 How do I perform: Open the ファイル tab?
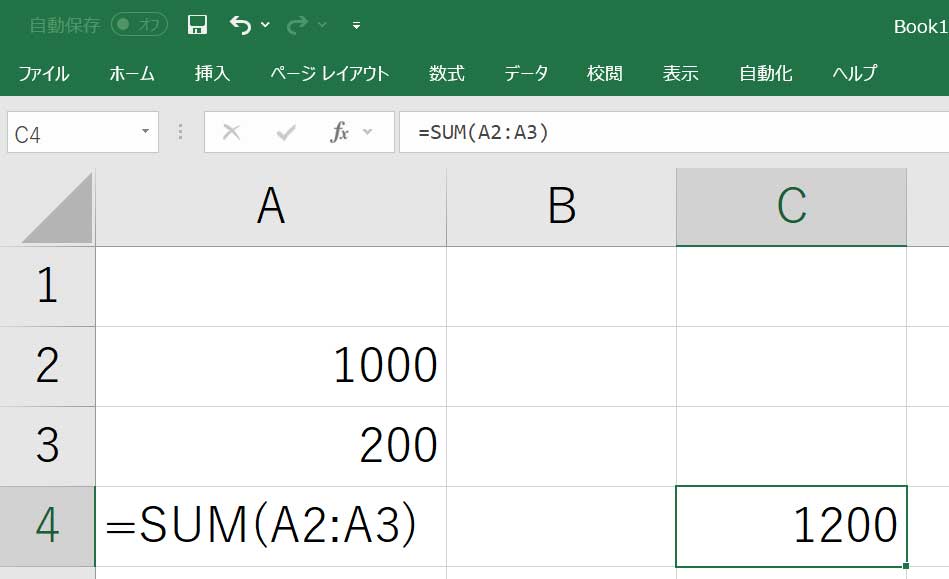coord(44,73)
